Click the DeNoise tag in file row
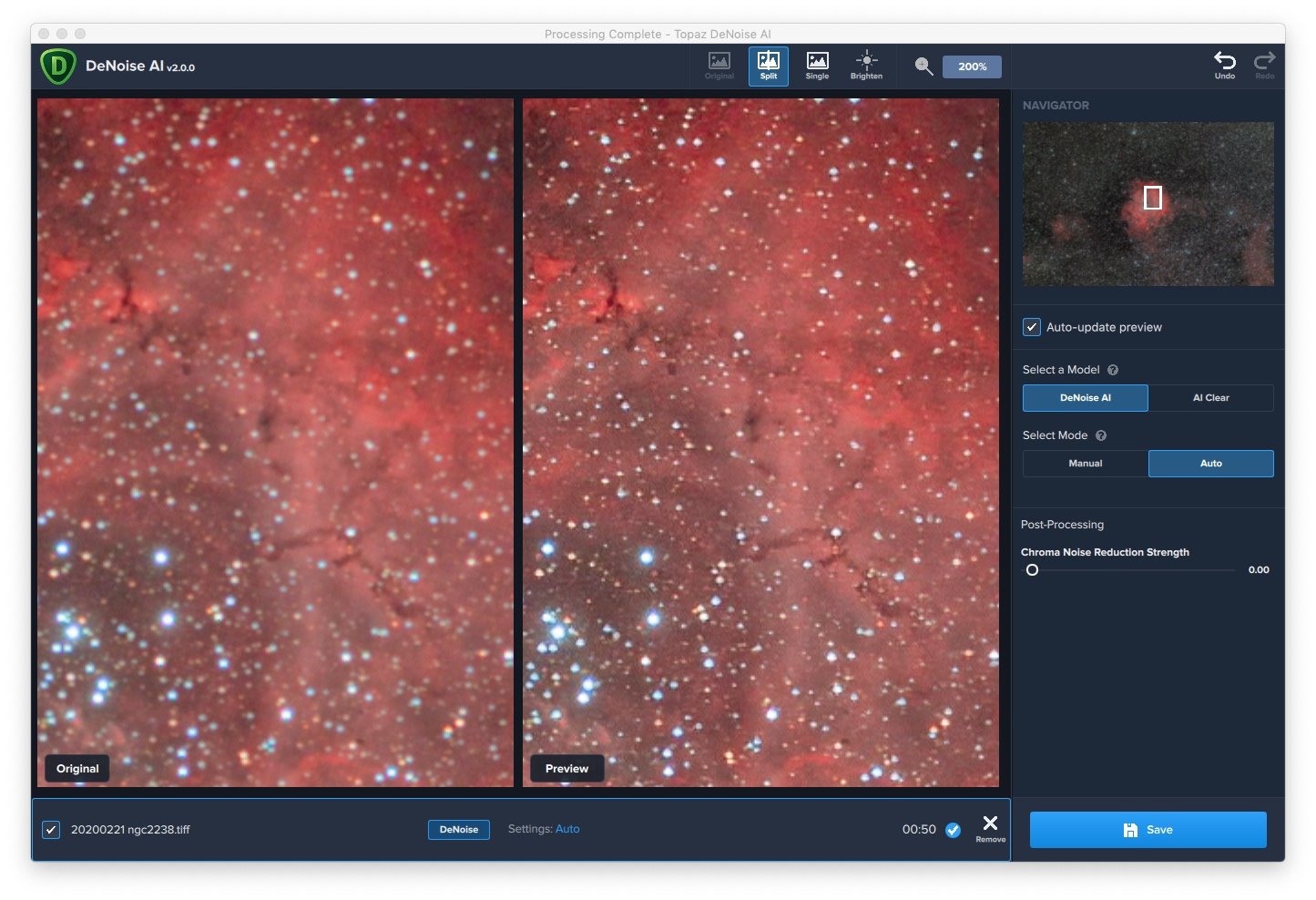The width and height of the screenshot is (1316, 900). pos(459,830)
